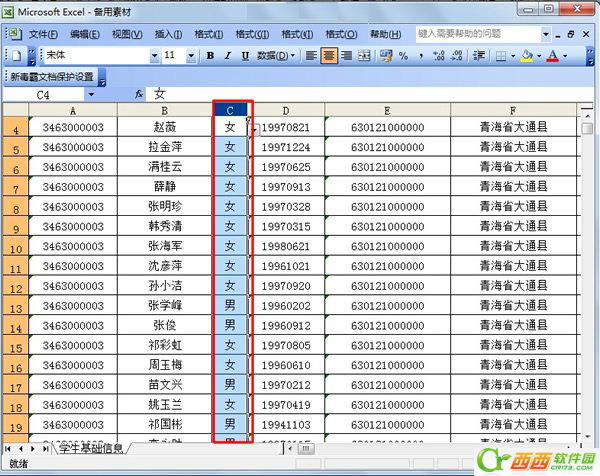Open the font size dropdown
This screenshot has height=476, width=600.
[193, 56]
